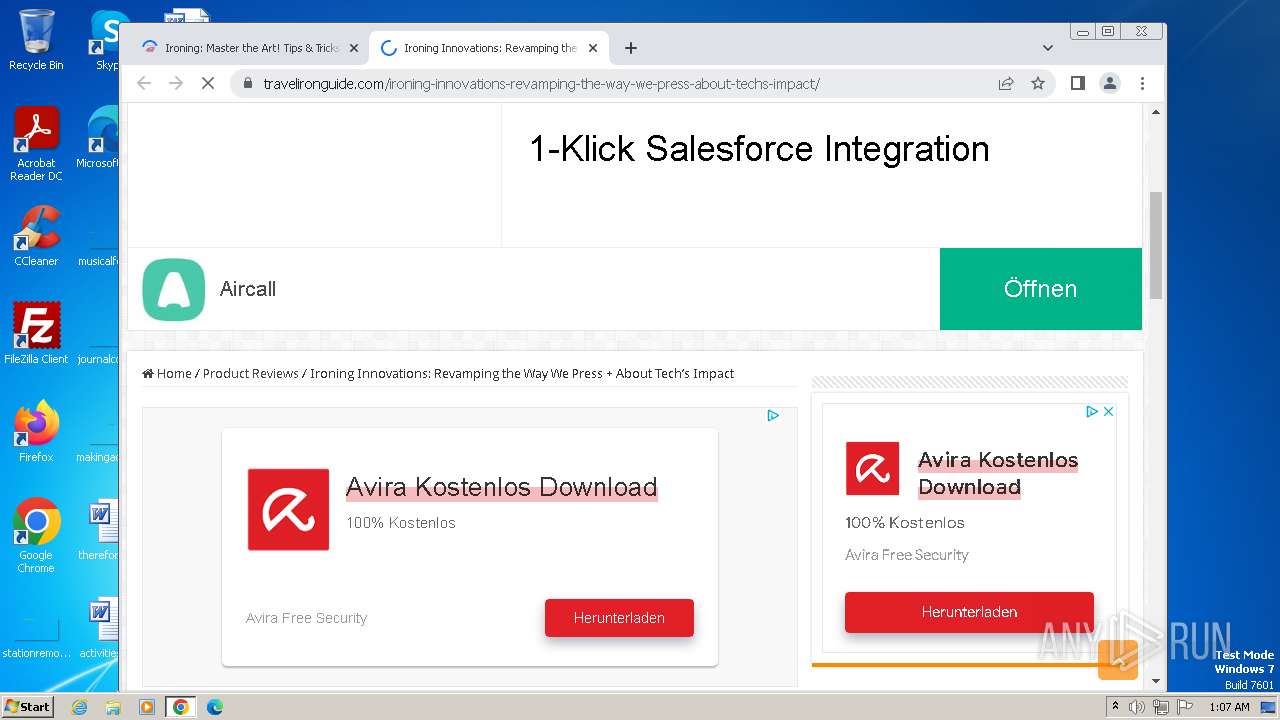
Task: Click the 'Aircall' advertiser name
Action: point(248,289)
